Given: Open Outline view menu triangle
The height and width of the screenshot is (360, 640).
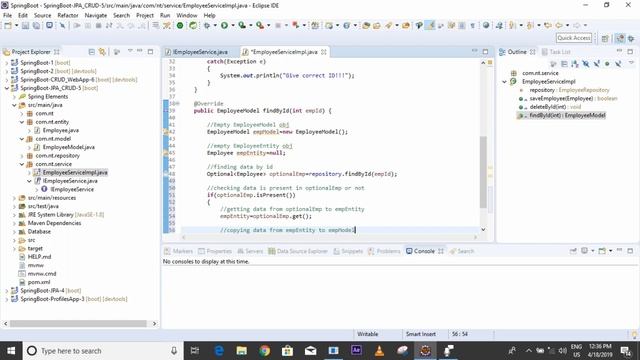Looking at the screenshot, I should 631,63.
